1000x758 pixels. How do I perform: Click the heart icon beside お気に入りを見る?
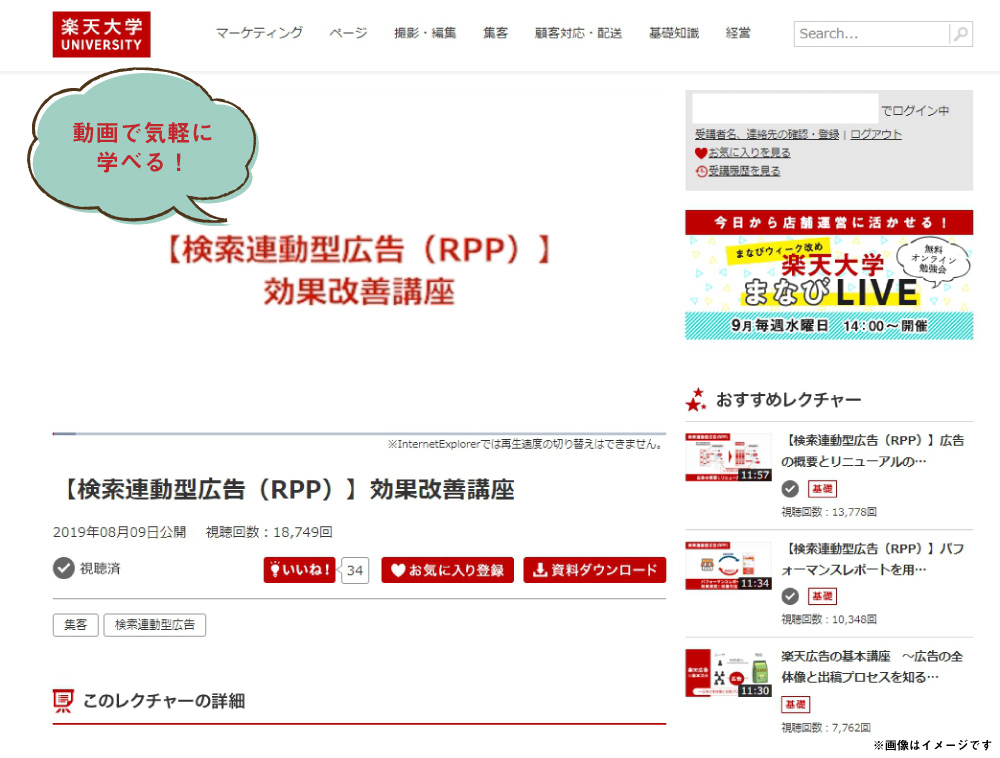[701, 153]
